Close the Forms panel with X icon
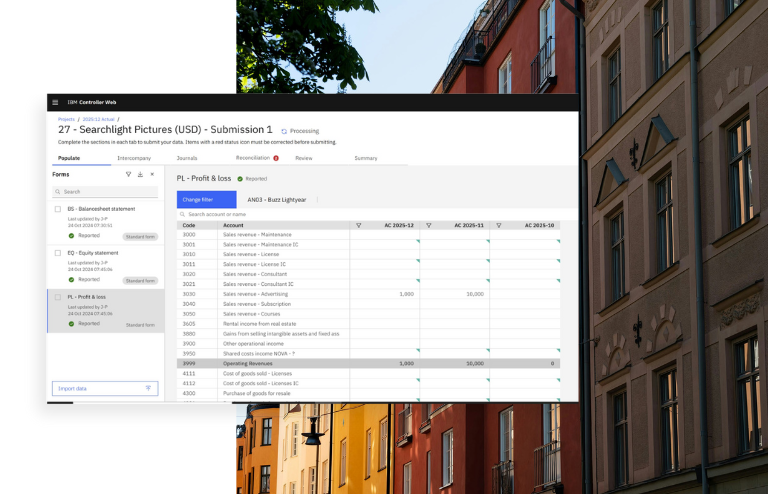Image resolution: width=768 pixels, height=494 pixels. [x=152, y=174]
